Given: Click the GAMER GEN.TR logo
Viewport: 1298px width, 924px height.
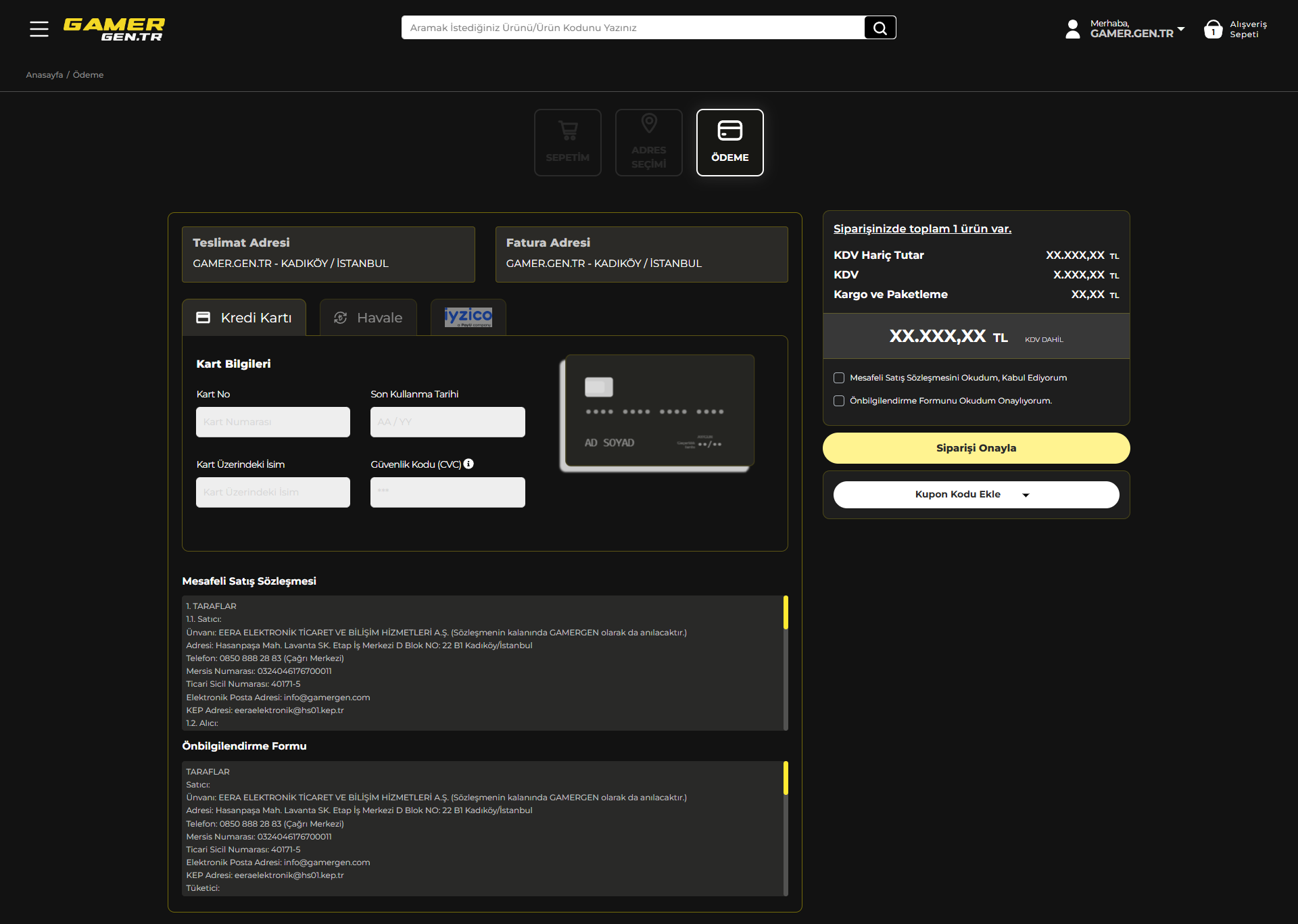Looking at the screenshot, I should (x=114, y=29).
